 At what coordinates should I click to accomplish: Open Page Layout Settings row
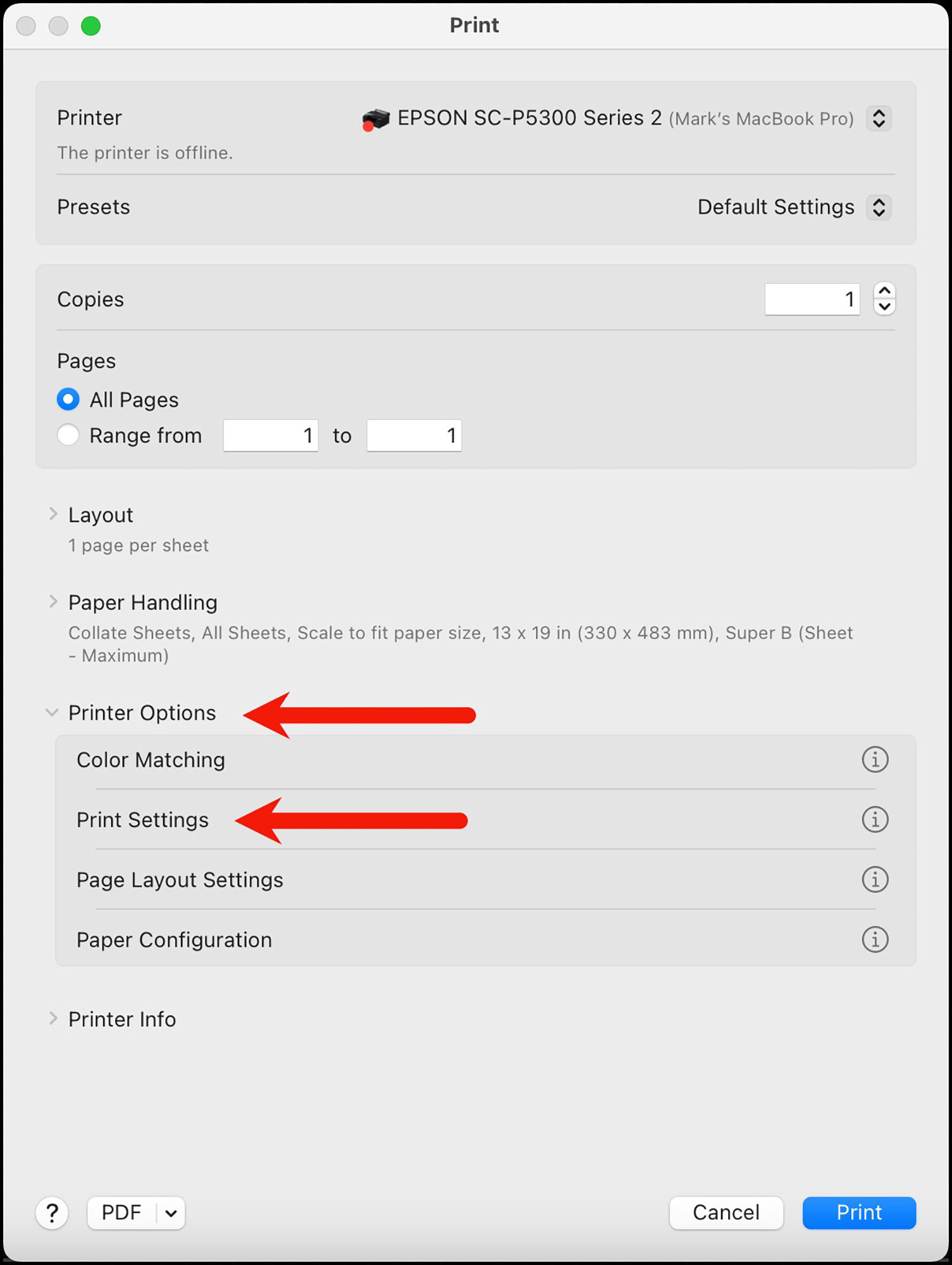[x=485, y=880]
